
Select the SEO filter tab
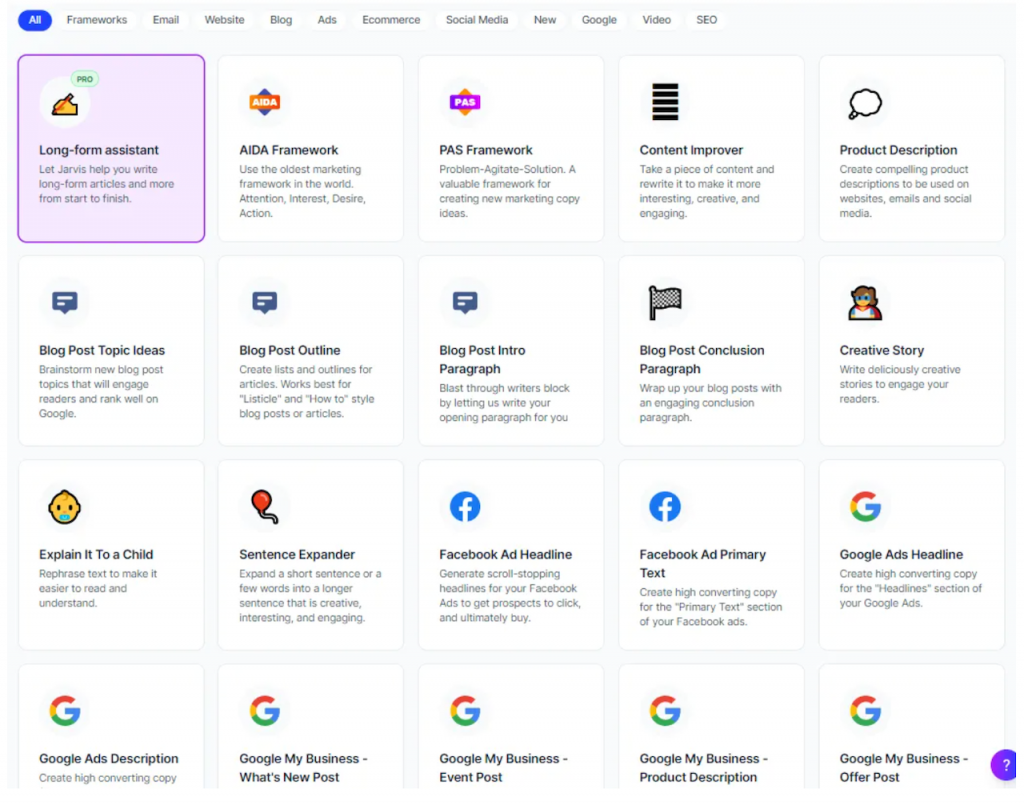coord(707,20)
